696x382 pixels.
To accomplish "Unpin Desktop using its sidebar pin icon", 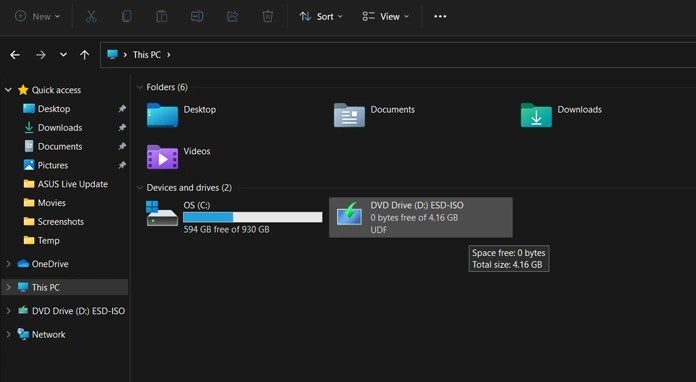I will [122, 109].
